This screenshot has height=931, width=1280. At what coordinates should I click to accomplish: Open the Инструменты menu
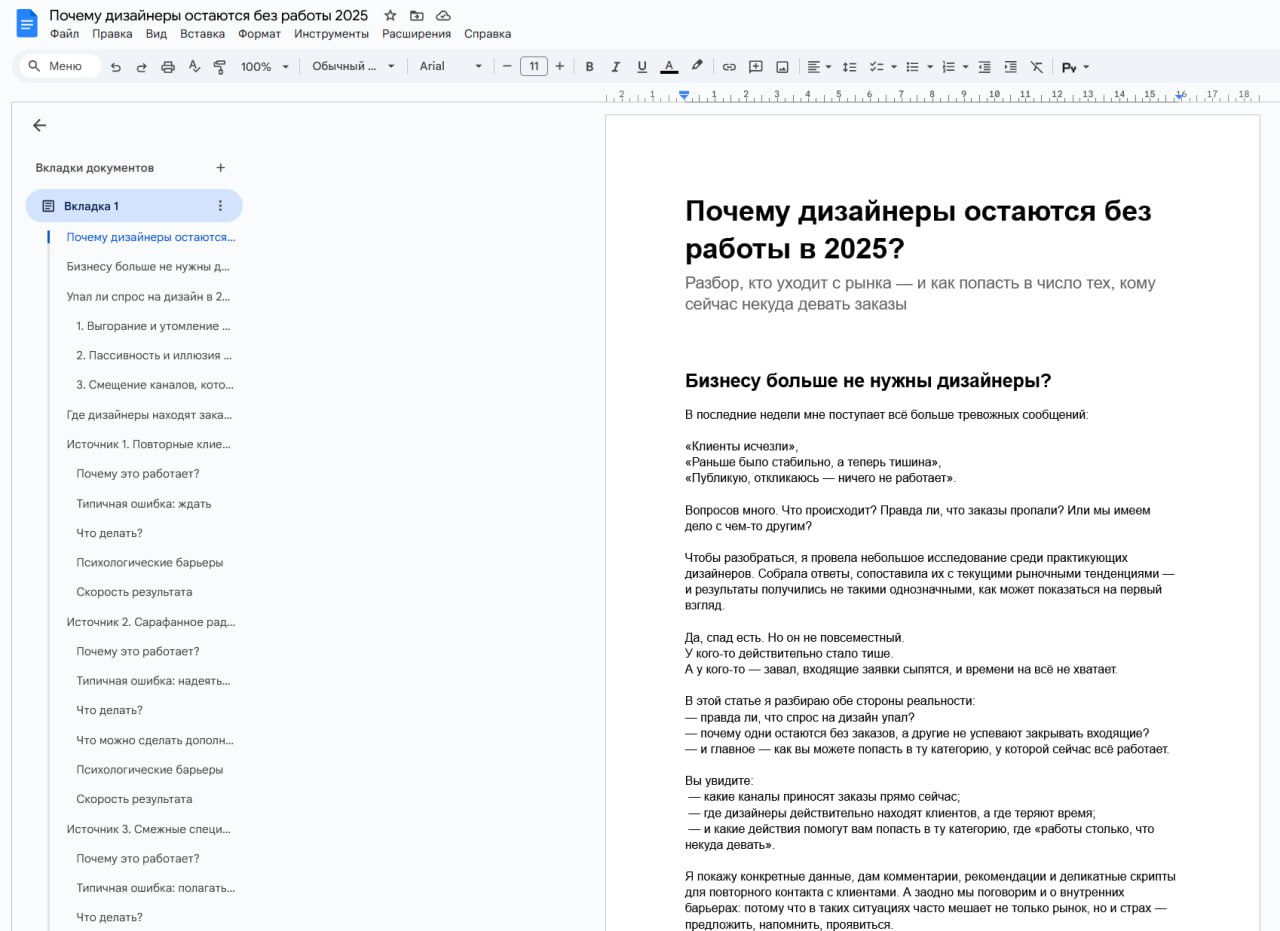pos(331,34)
